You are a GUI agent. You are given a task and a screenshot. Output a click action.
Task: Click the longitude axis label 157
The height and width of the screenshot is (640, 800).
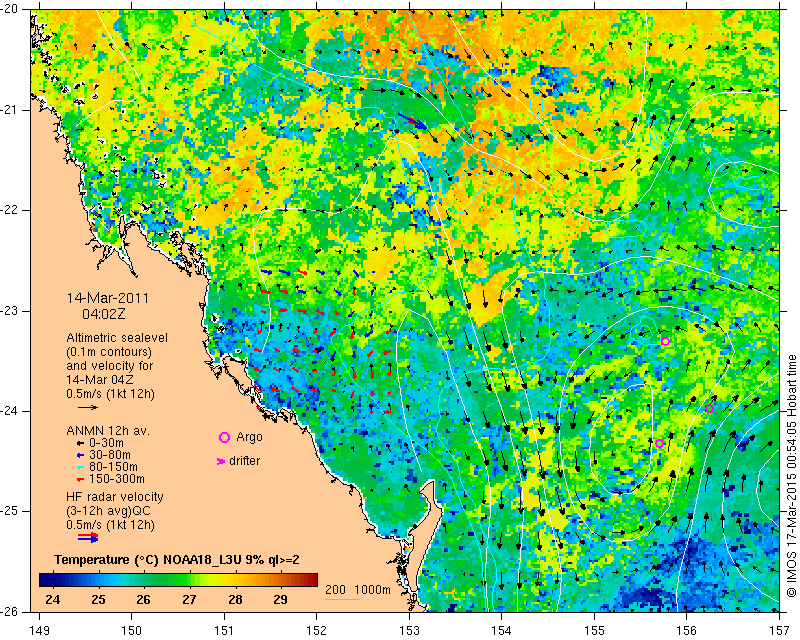tap(780, 631)
